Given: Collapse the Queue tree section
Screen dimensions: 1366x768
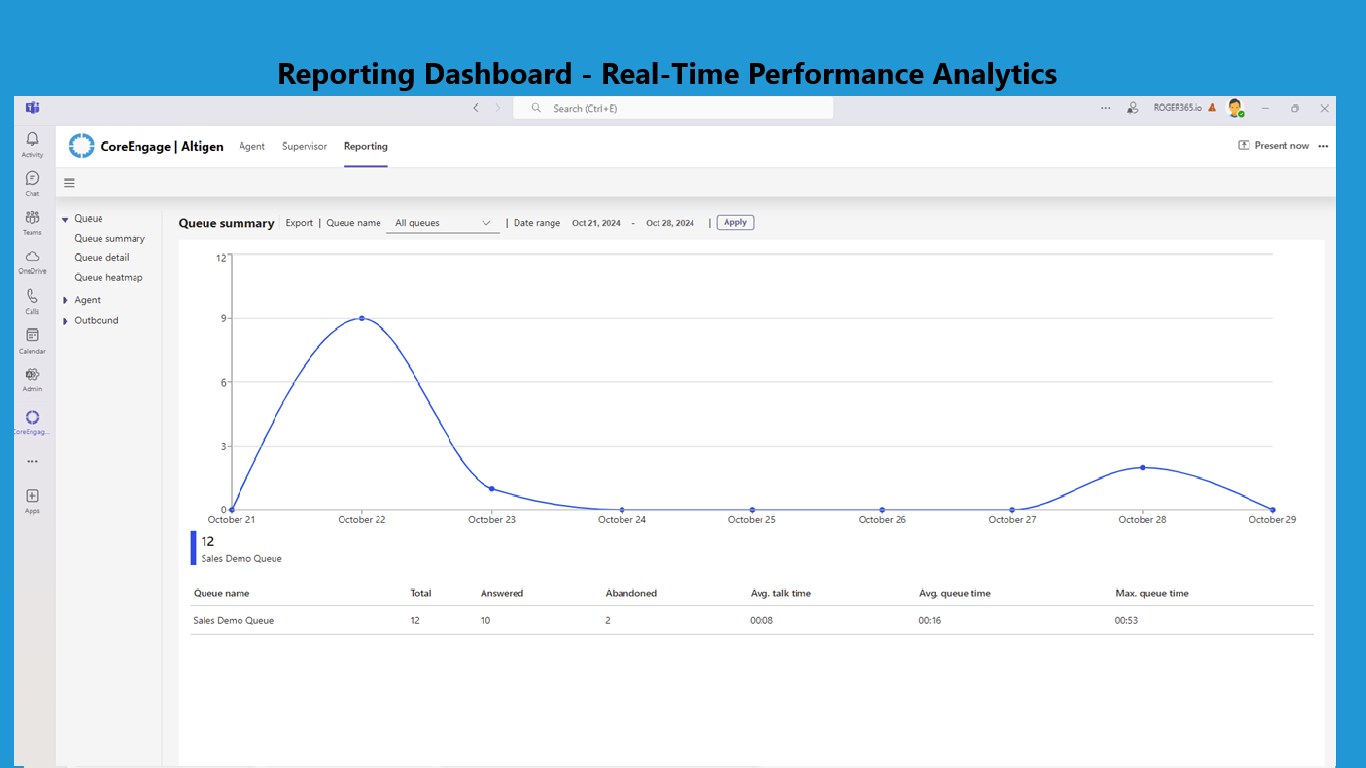Looking at the screenshot, I should pyautogui.click(x=65, y=219).
